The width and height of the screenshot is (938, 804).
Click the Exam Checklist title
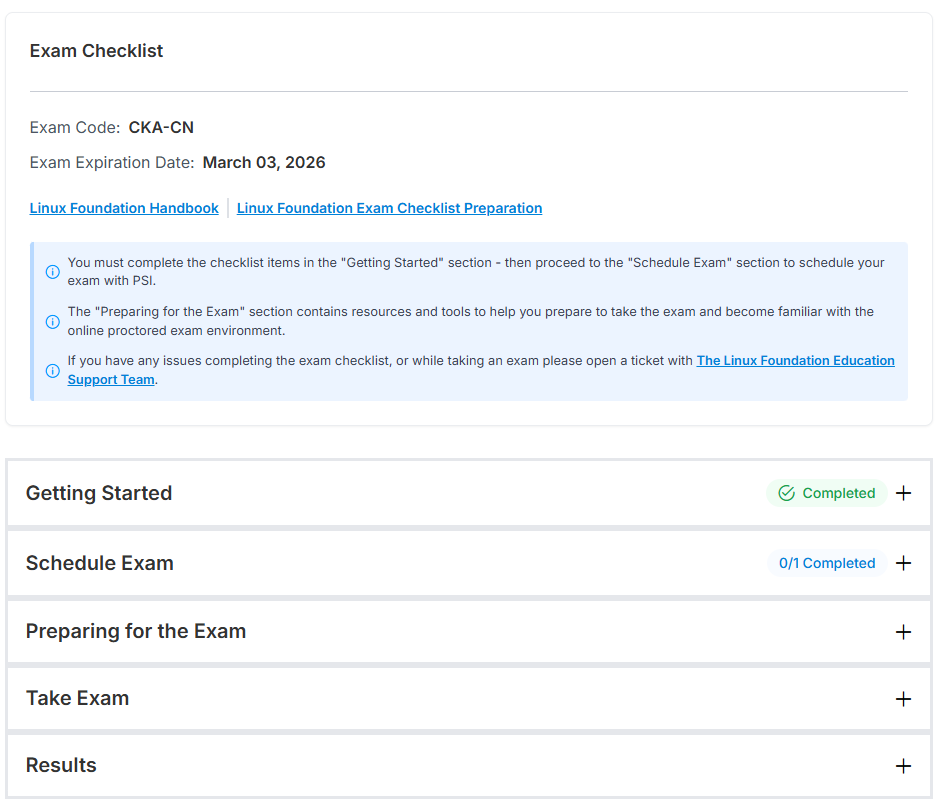[x=96, y=51]
